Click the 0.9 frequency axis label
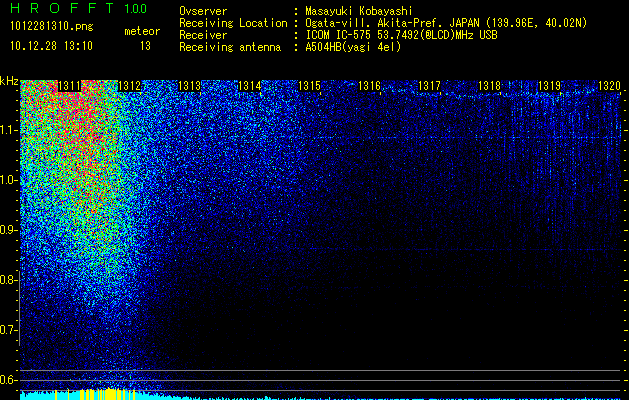Image resolution: width=629 pixels, height=400 pixels. [9, 230]
